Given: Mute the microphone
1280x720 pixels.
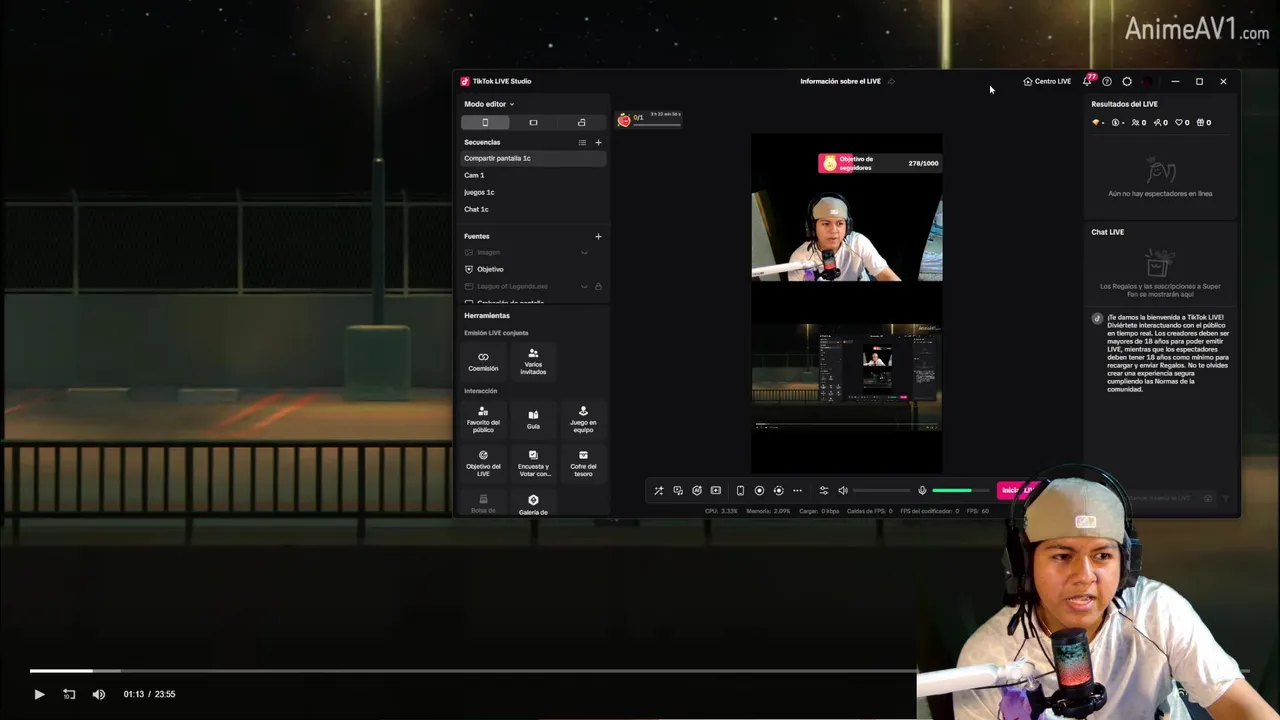Looking at the screenshot, I should tap(922, 490).
